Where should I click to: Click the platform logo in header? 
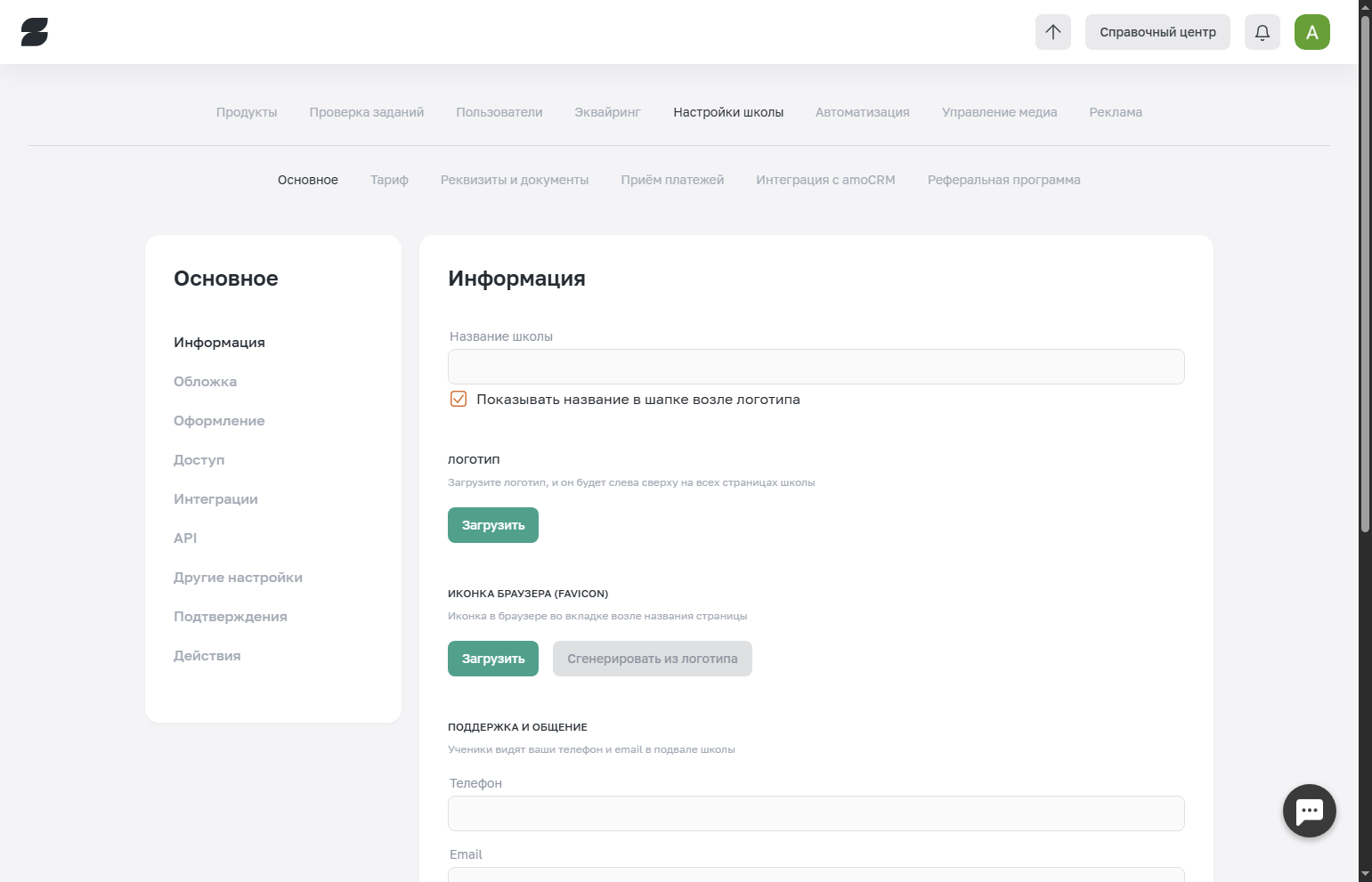pyautogui.click(x=35, y=32)
